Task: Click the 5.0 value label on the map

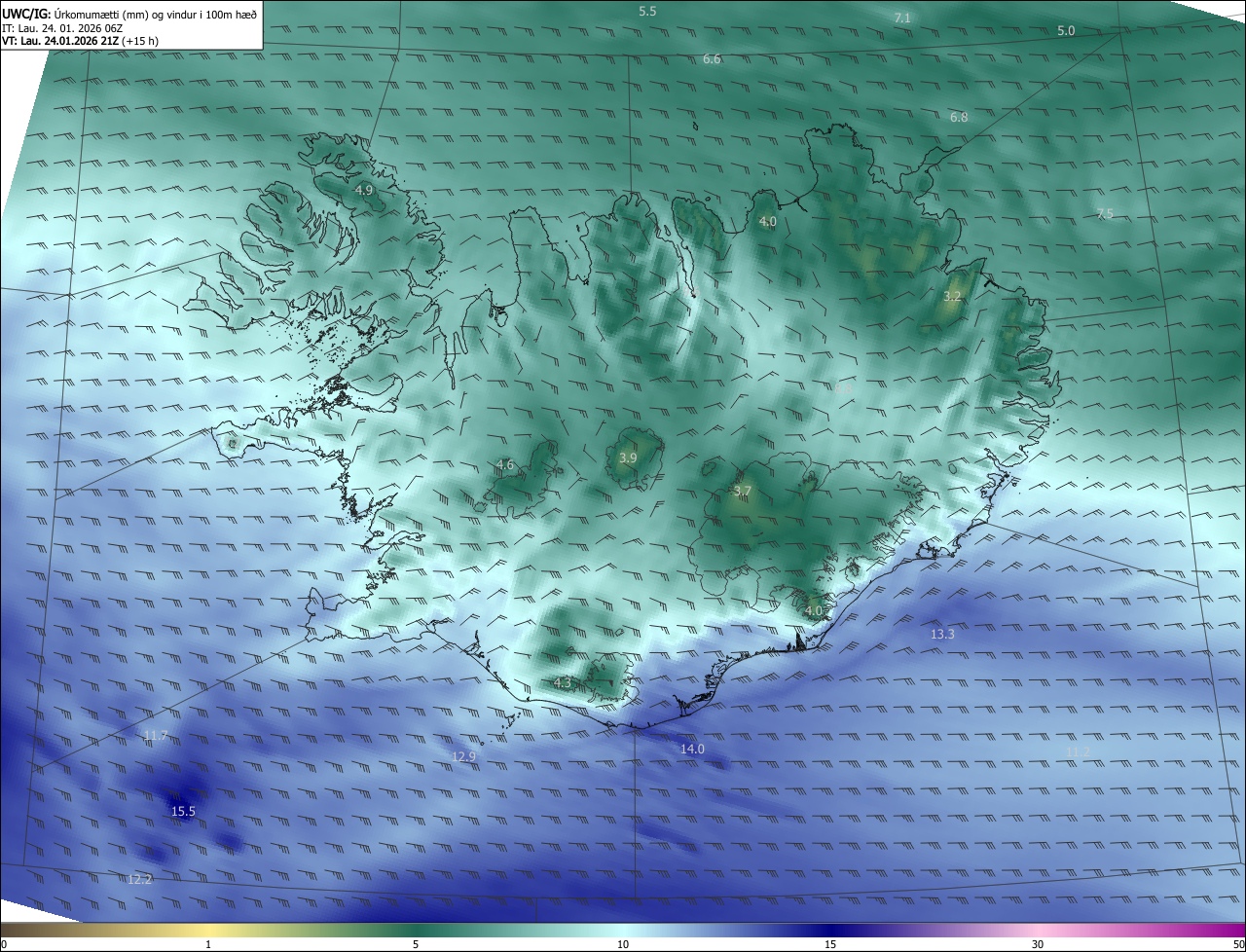Action: 1066,31
